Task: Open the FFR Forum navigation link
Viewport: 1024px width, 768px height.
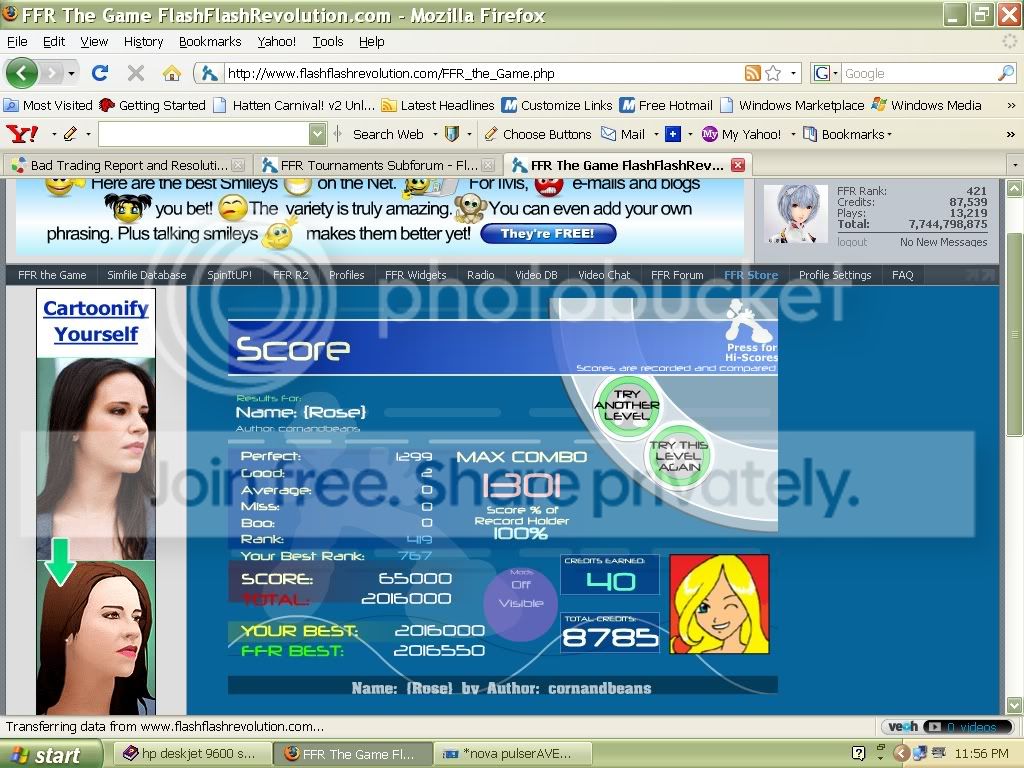Action: [677, 275]
